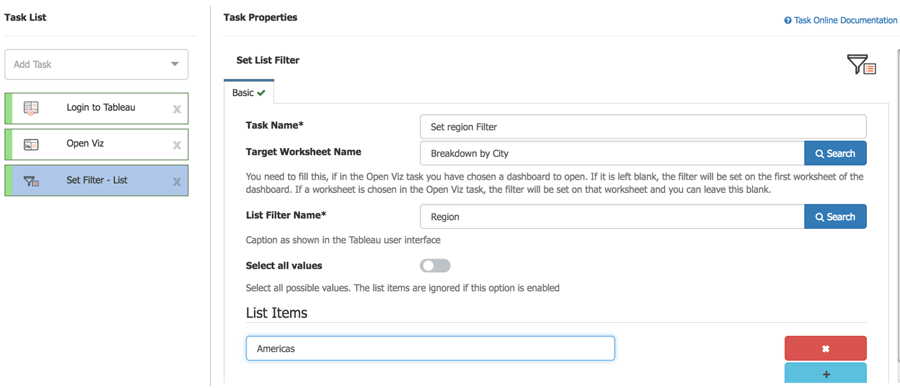Screen dimensions: 900x388
Task: Search for List Filter Name
Action: pos(835,216)
